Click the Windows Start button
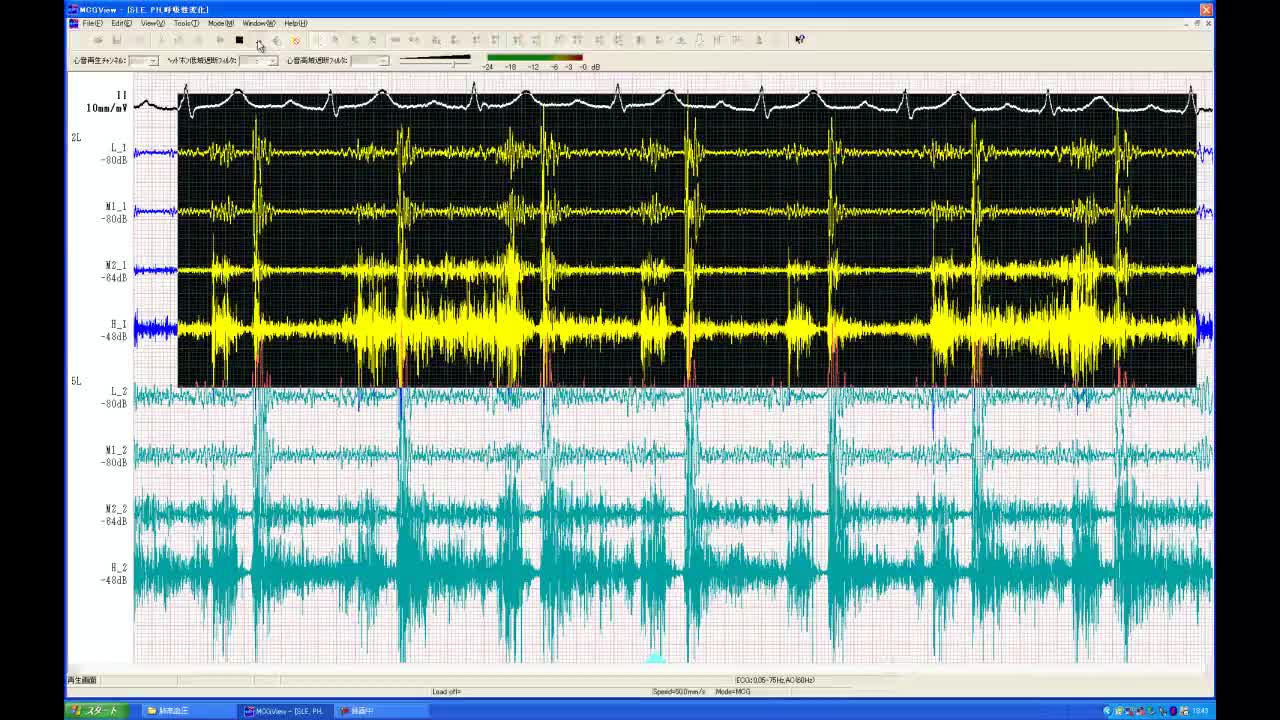1280x720 pixels. pos(95,711)
